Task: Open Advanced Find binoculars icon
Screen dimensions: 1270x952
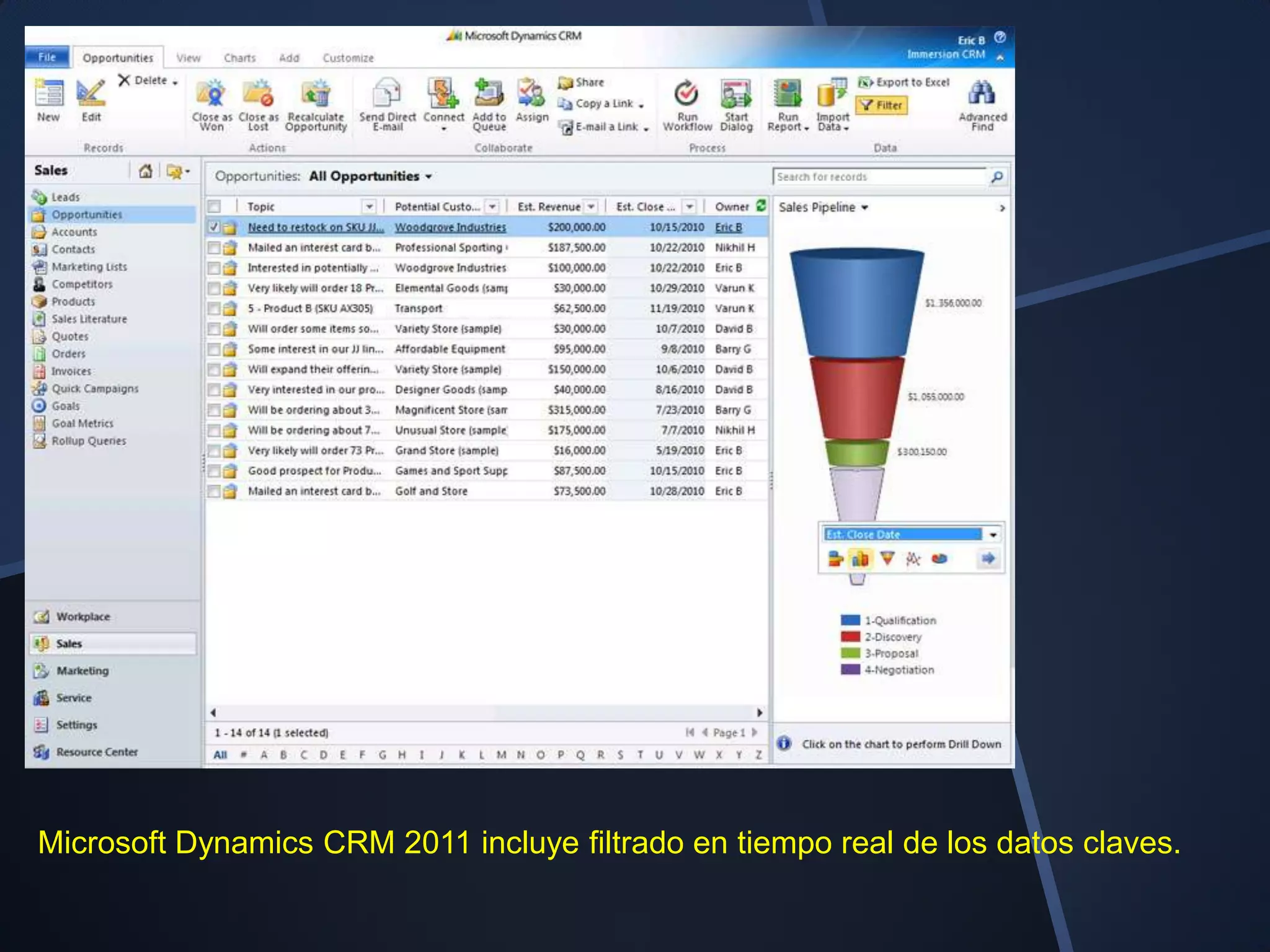Action: pyautogui.click(x=982, y=94)
